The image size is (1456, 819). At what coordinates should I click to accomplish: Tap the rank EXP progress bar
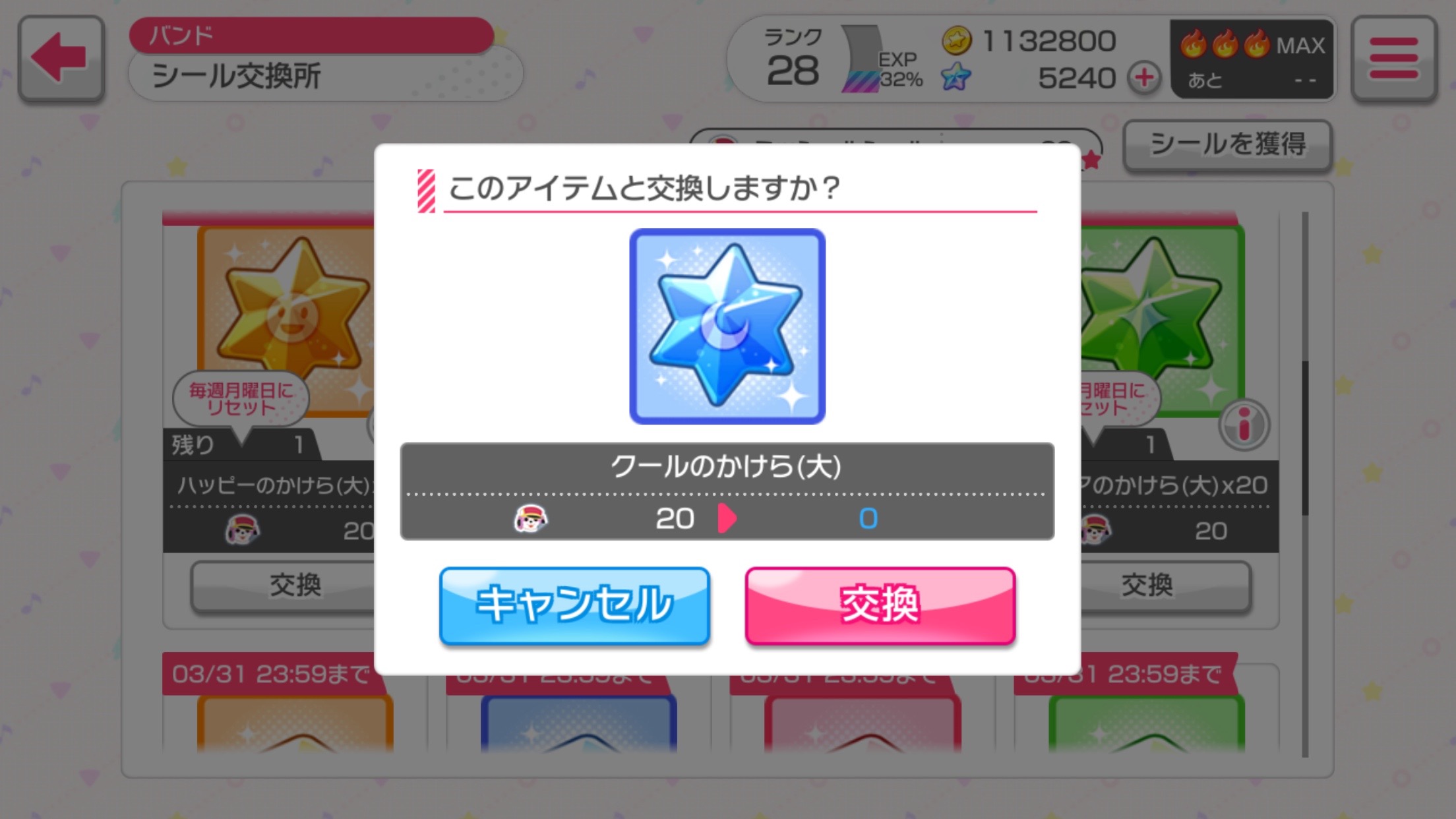[x=863, y=59]
